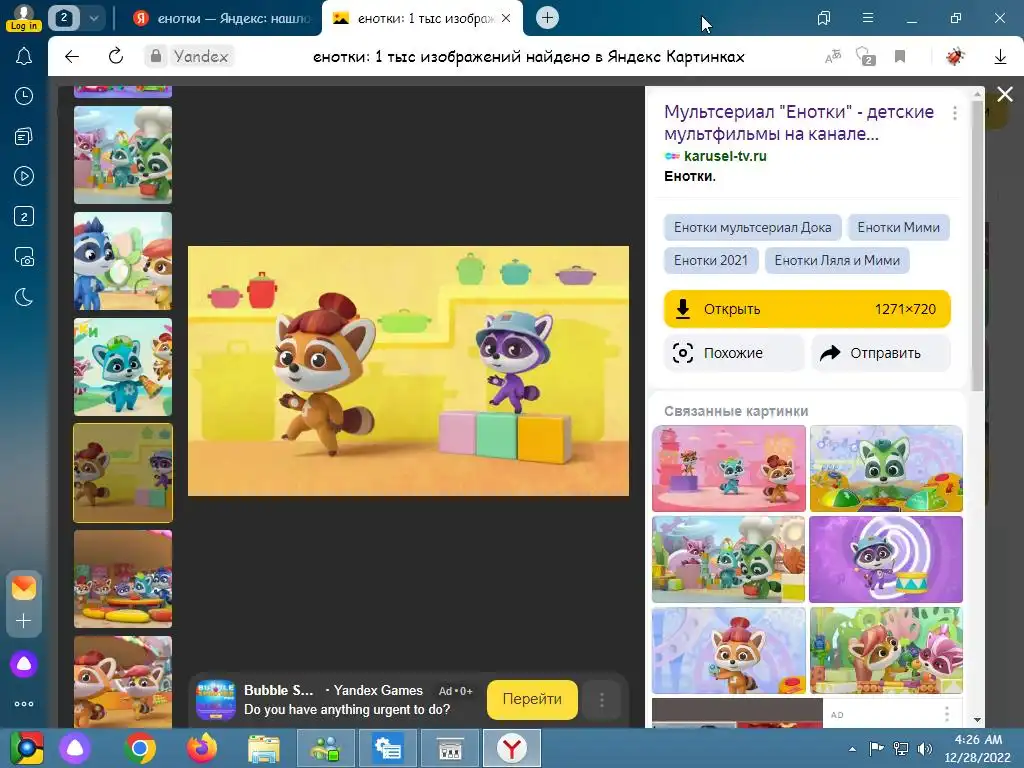Open related image on pink background
Image resolution: width=1024 pixels, height=768 pixels.
tap(729, 468)
